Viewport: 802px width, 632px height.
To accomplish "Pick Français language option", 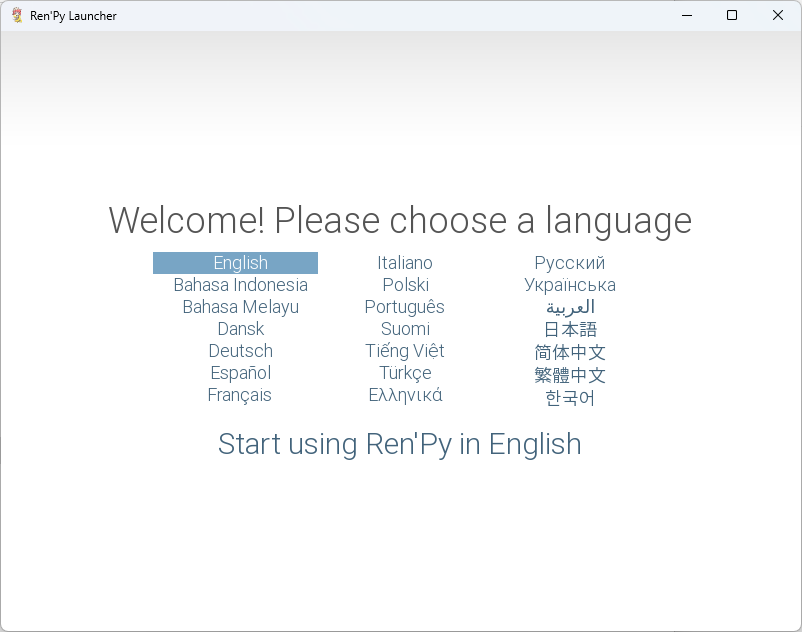I will point(239,395).
